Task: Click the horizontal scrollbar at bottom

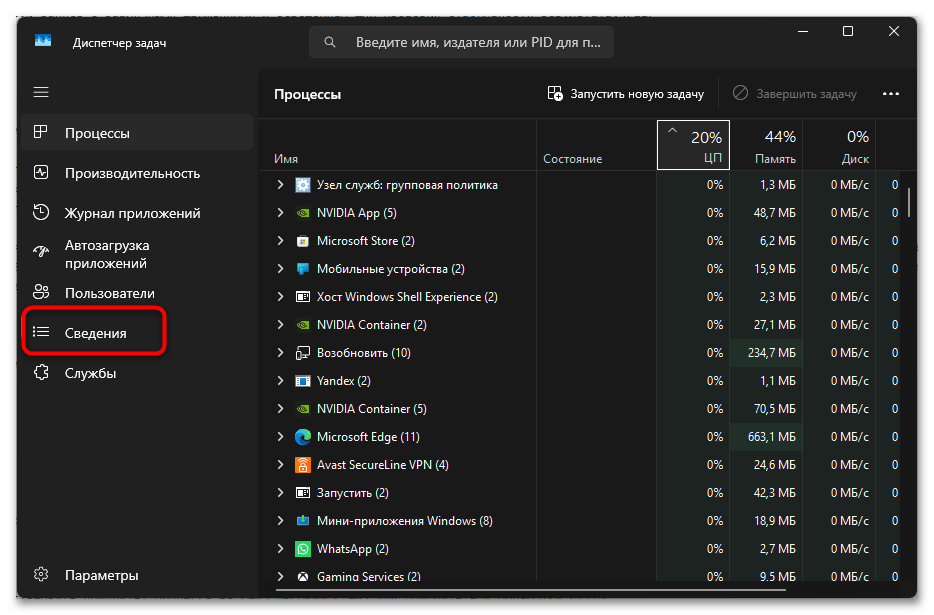Action: pyautogui.click(x=531, y=590)
